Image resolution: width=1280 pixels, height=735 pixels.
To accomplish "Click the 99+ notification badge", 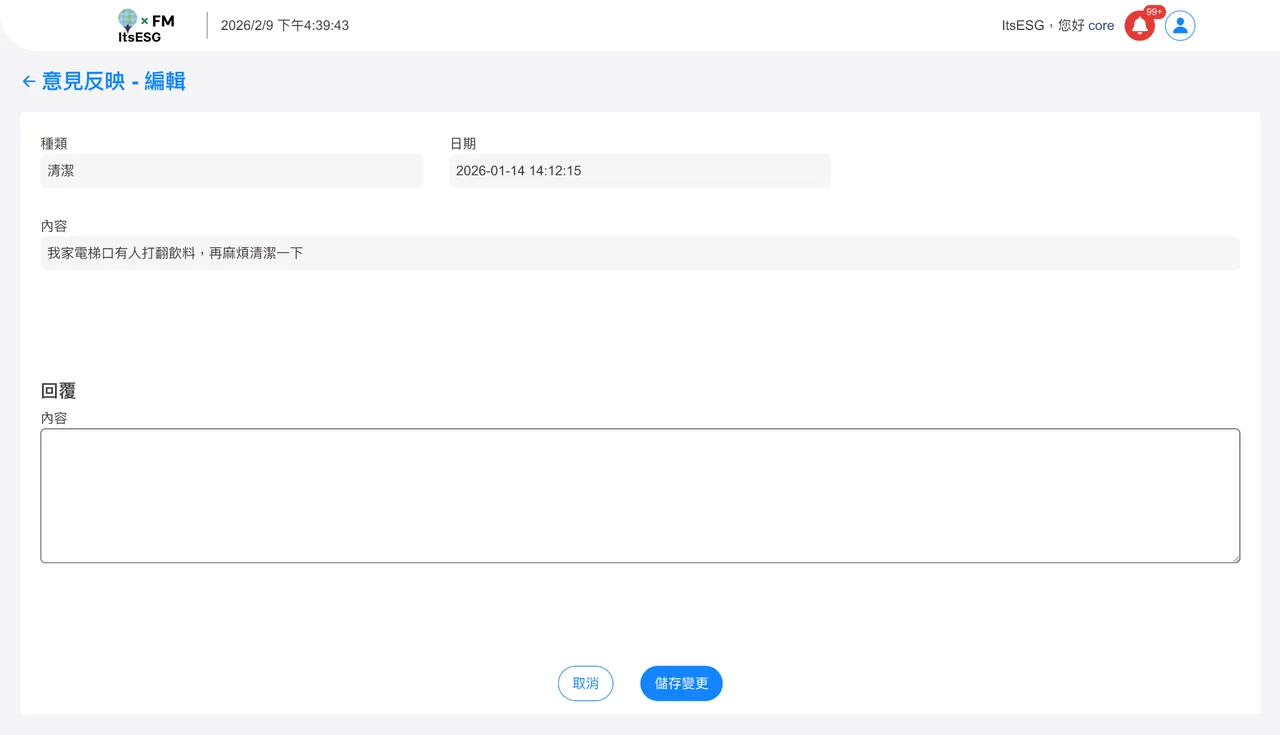I will coord(1154,12).
